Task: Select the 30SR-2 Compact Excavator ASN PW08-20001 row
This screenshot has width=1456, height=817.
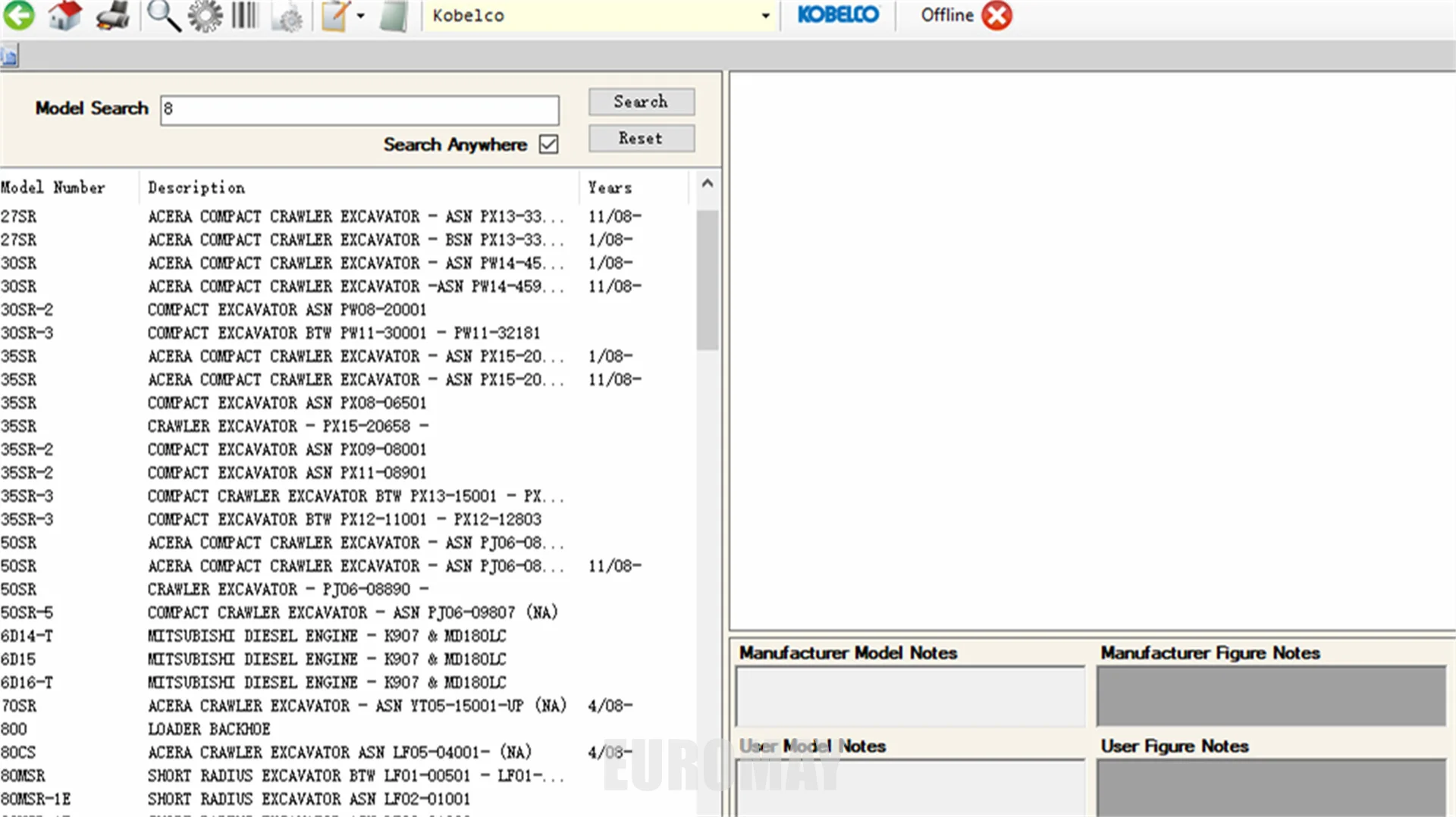Action: point(347,309)
